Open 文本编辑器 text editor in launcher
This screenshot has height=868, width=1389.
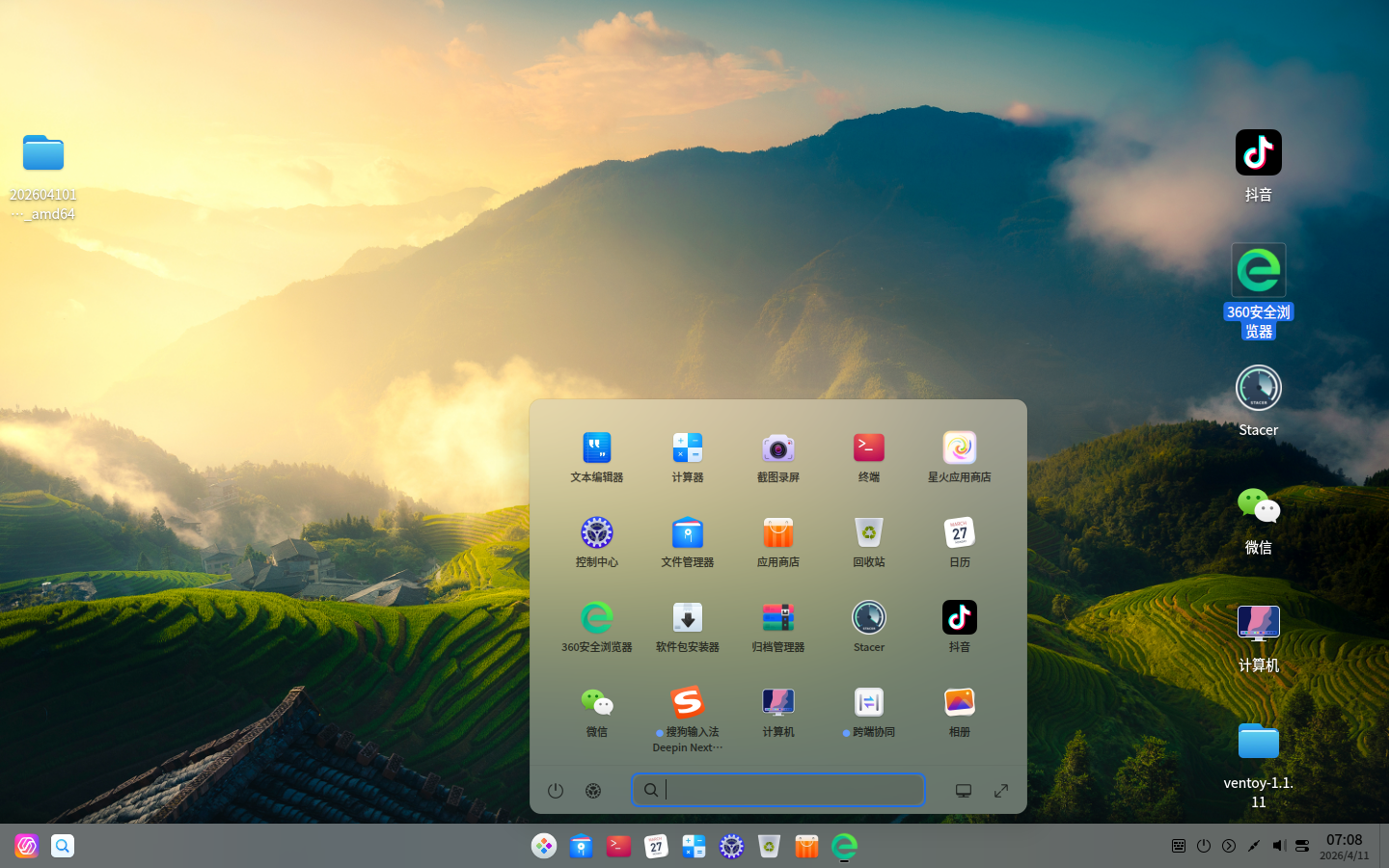[596, 448]
